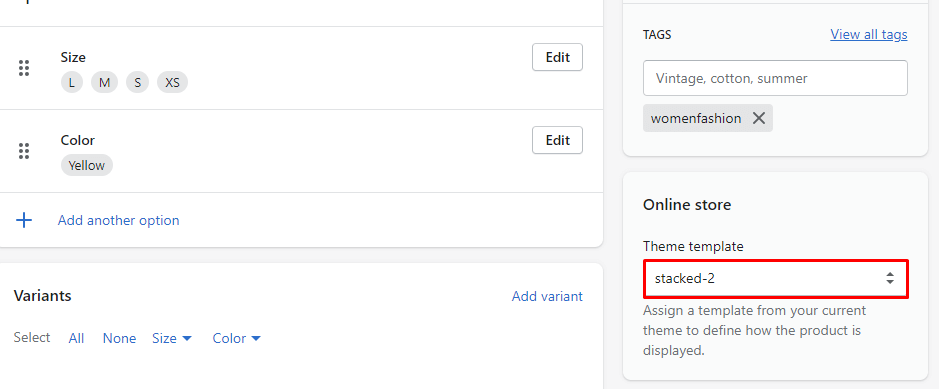
Task: Select All variants
Action: (76, 339)
